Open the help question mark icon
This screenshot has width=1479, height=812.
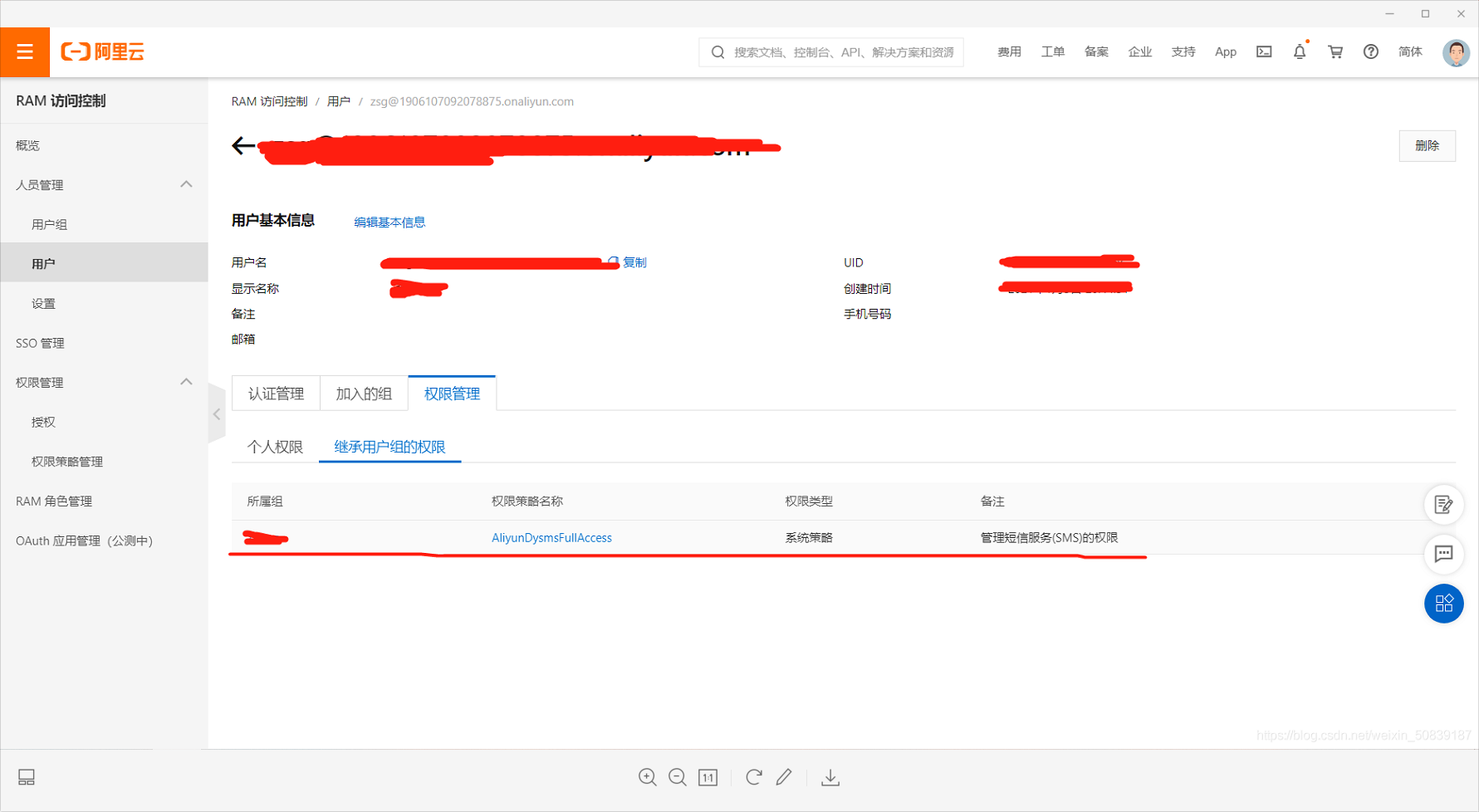pyautogui.click(x=1371, y=51)
